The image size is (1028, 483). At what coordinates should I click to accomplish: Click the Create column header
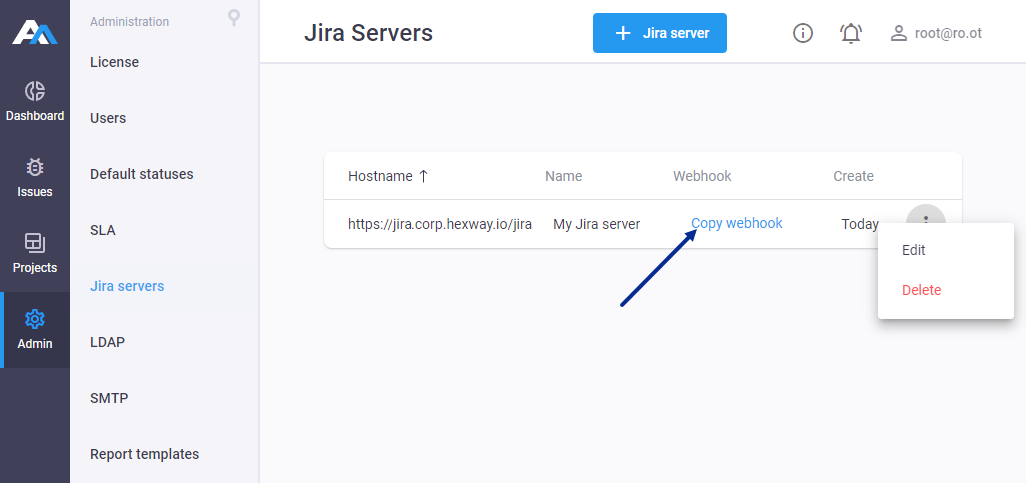click(853, 176)
